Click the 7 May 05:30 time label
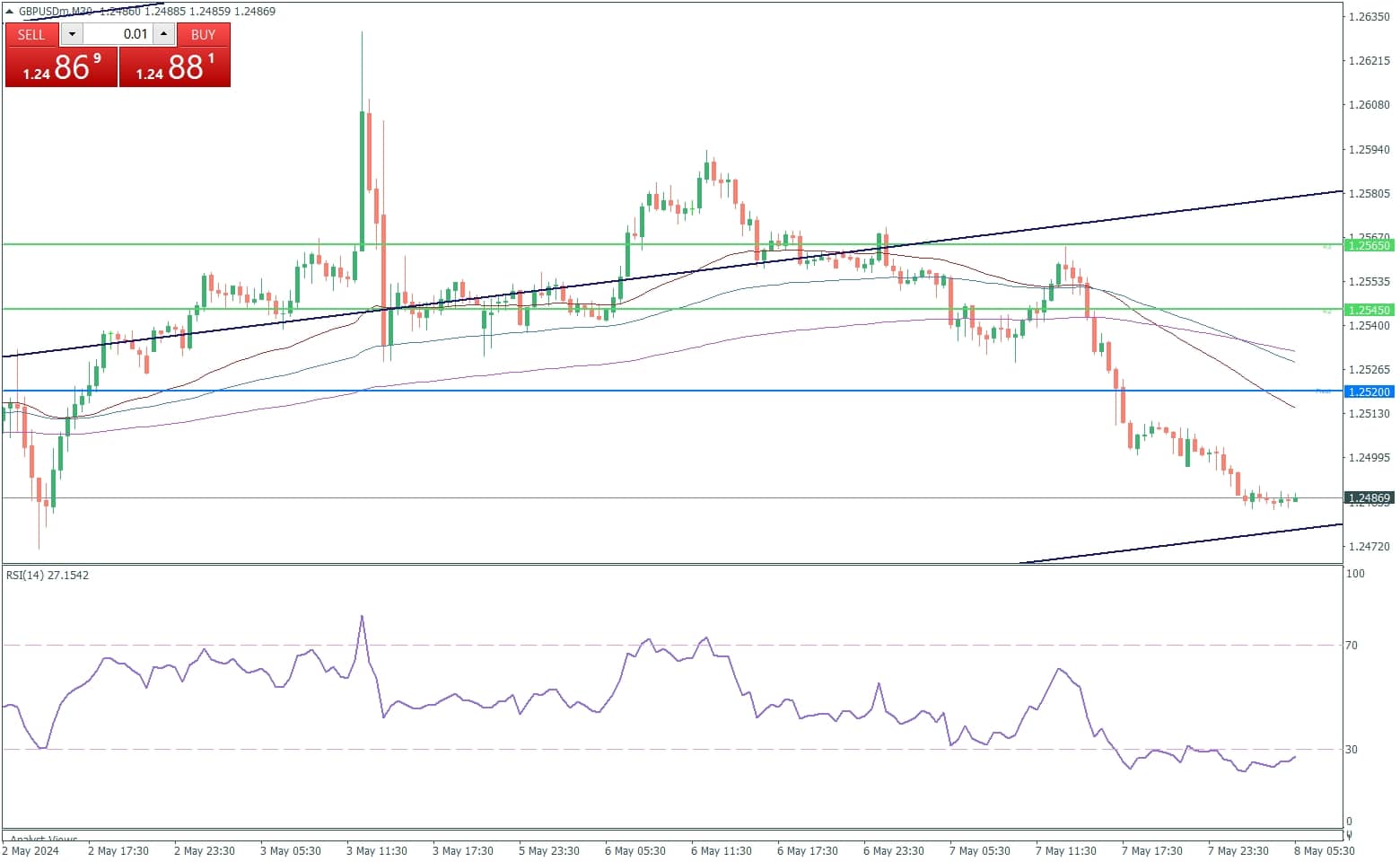 click(x=980, y=851)
